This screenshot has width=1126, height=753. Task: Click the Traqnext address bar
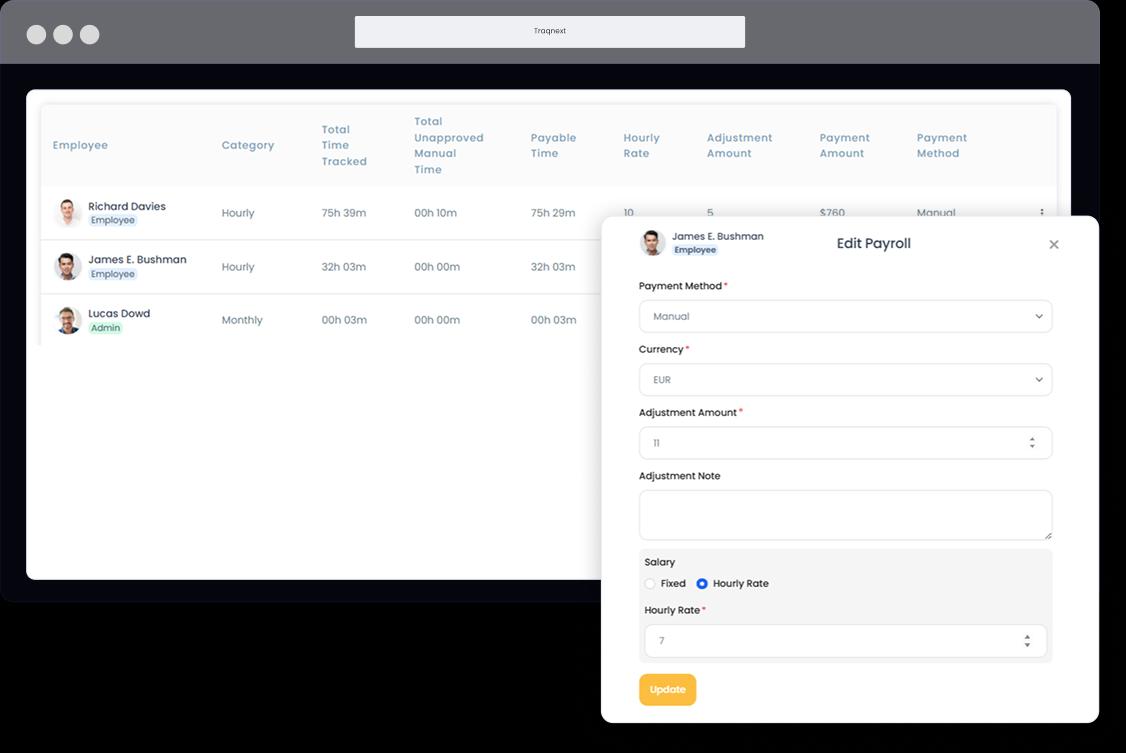549,31
